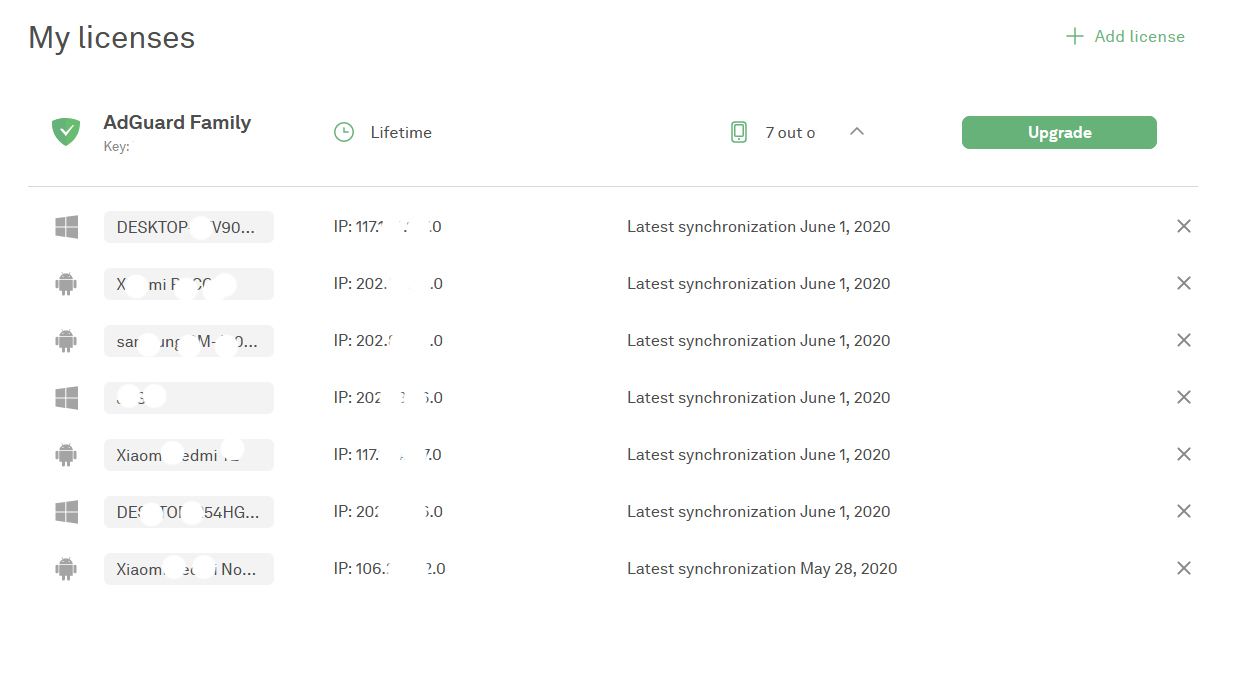Select the last Xiaomi No... device name field

[x=188, y=569]
